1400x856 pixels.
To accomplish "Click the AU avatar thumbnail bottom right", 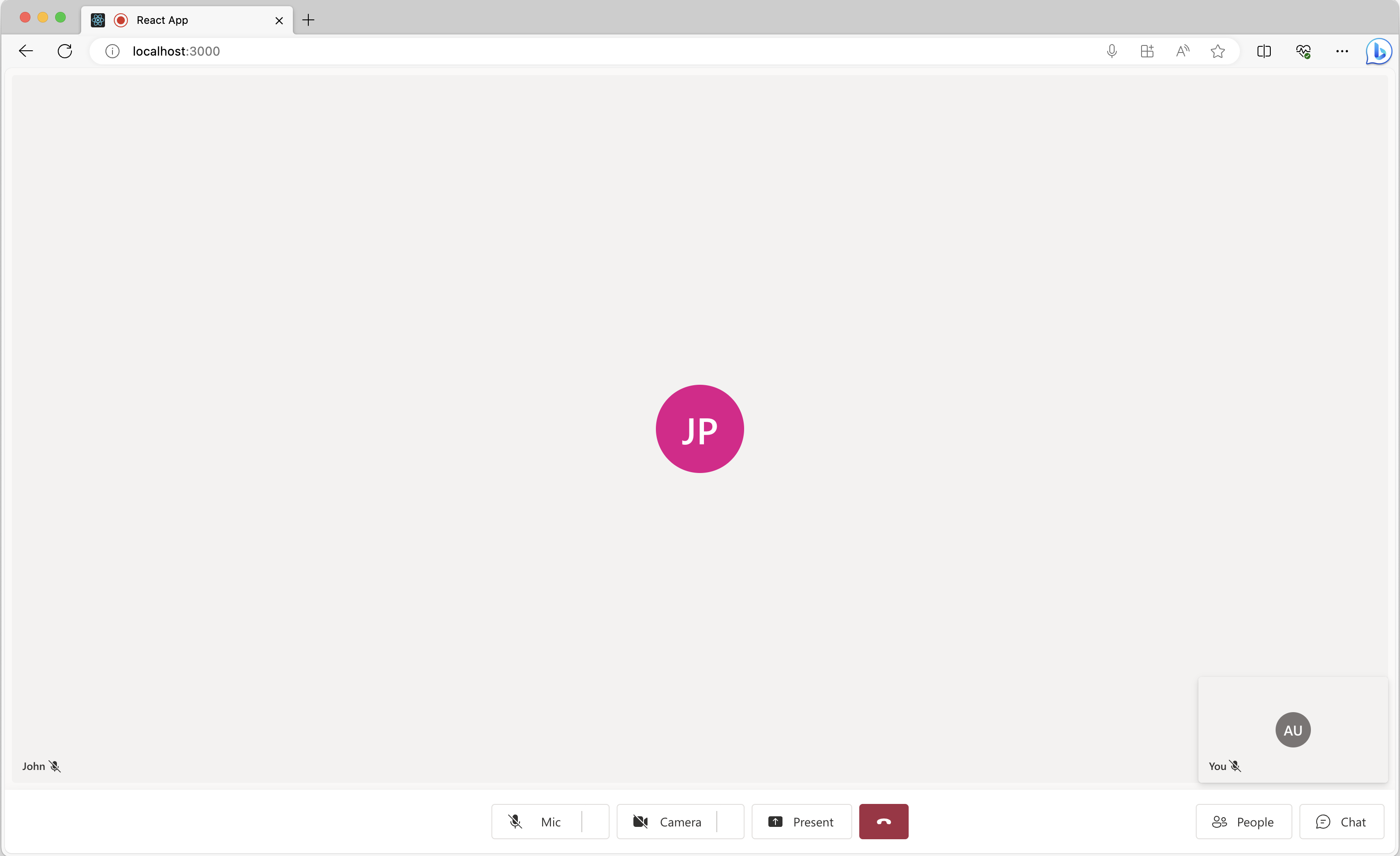I will point(1293,729).
